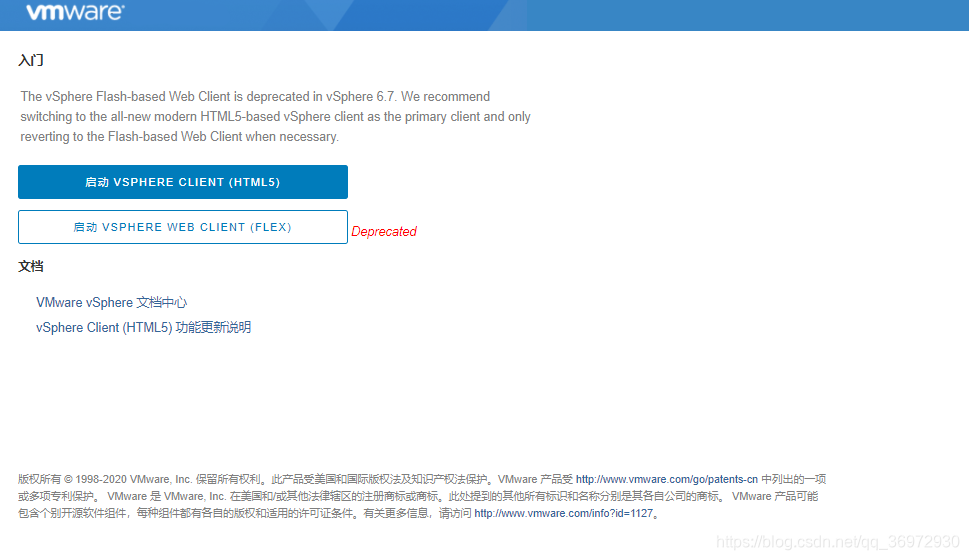Launch vSphere Web Client (FLEX) button
The image size is (969, 560).
tap(183, 227)
